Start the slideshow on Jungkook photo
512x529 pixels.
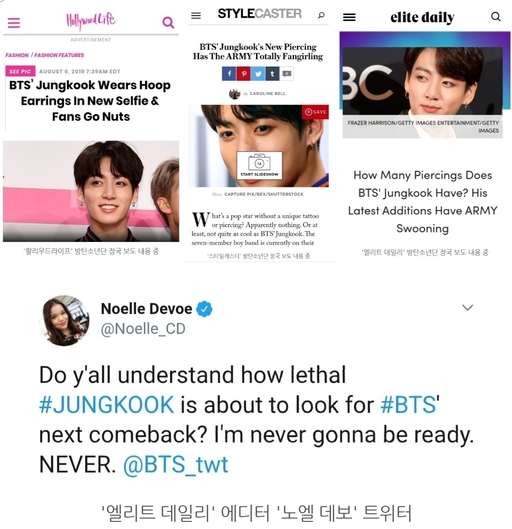click(x=259, y=165)
